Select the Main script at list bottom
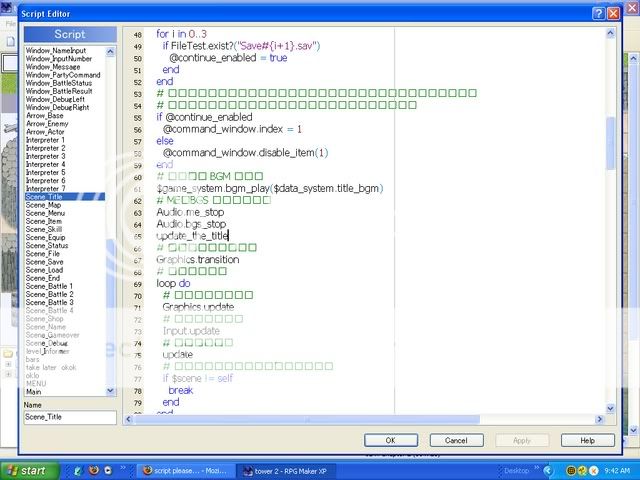The image size is (640, 480). click(35, 392)
